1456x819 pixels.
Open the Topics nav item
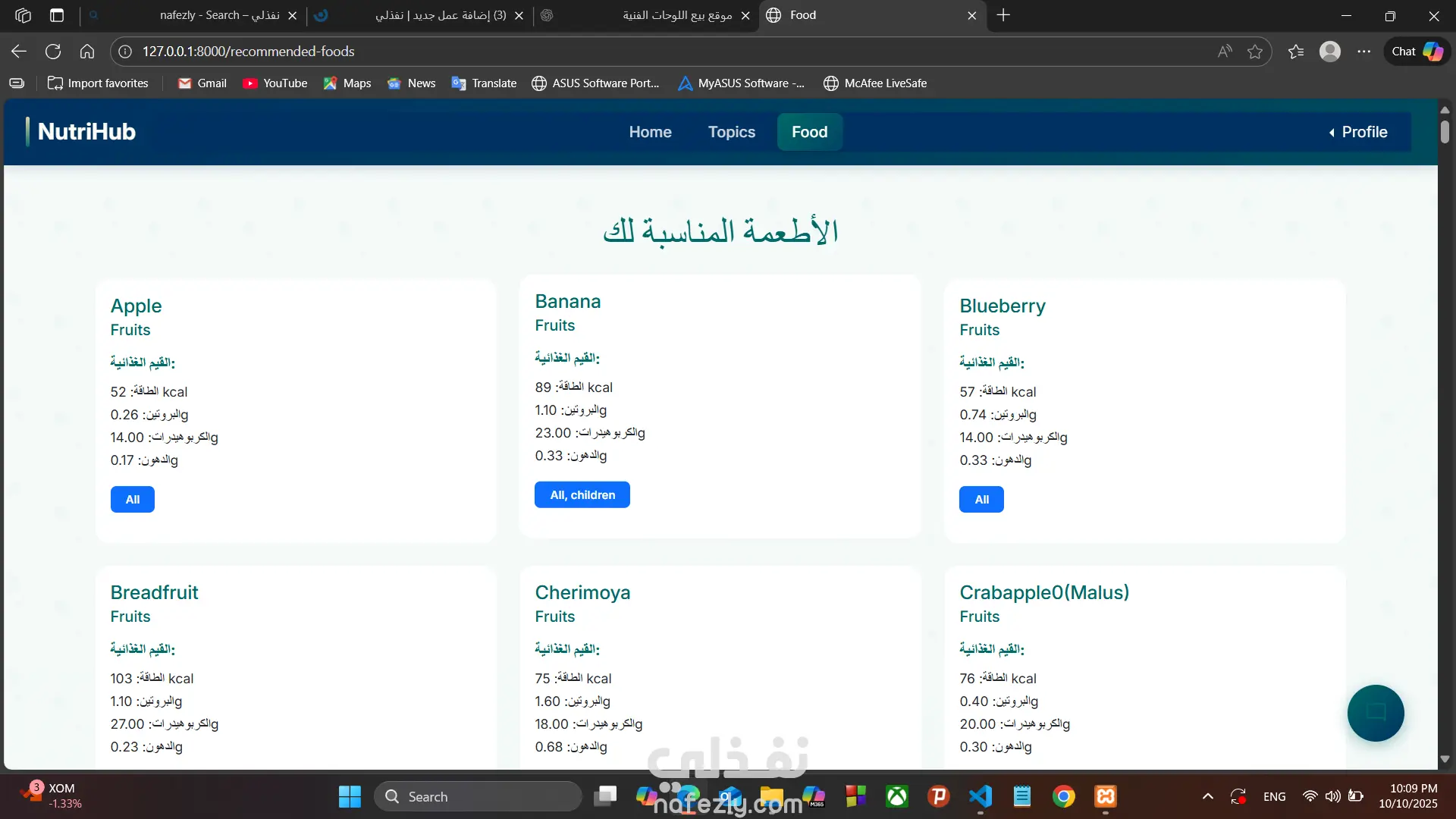(731, 132)
